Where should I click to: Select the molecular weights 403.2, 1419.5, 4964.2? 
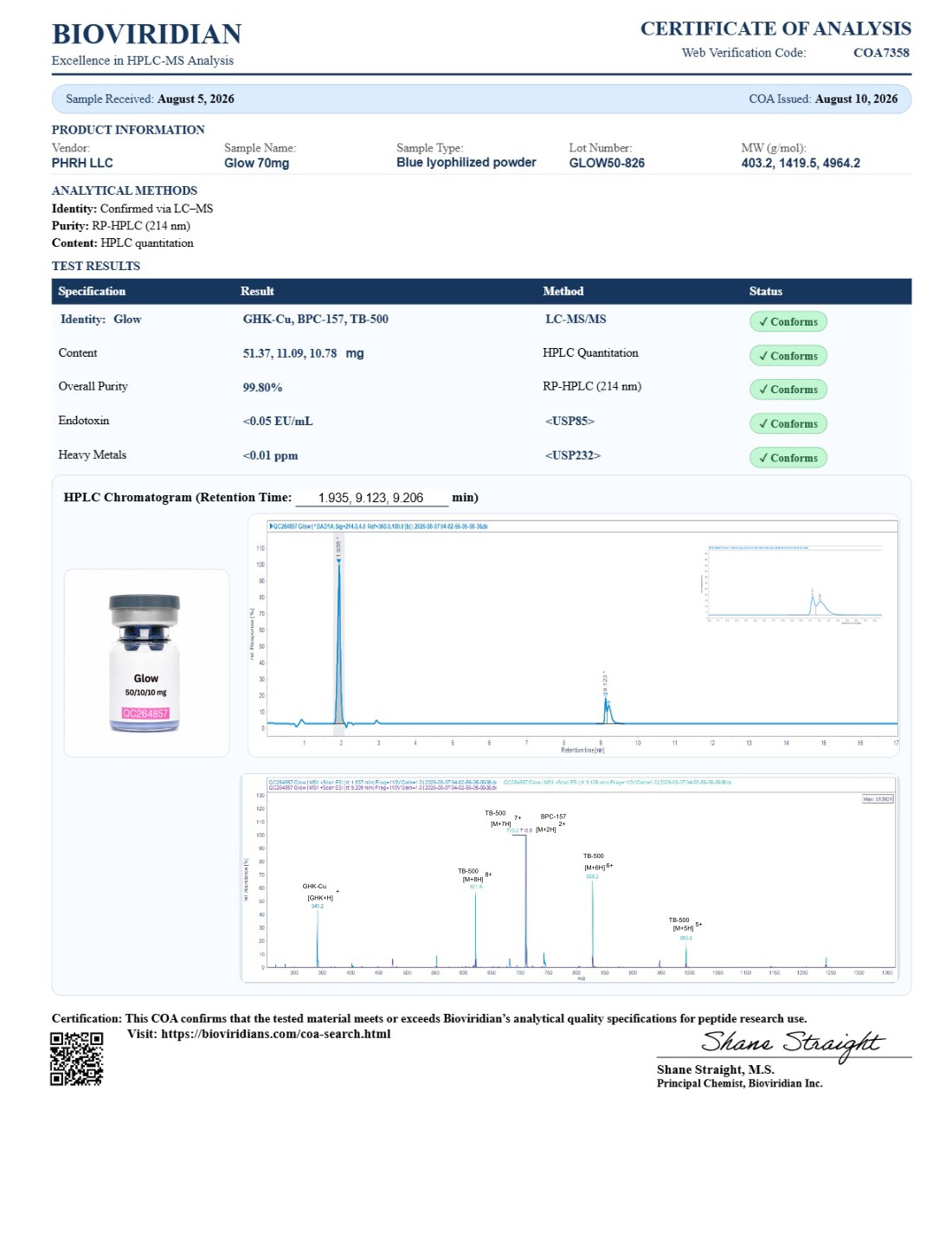[x=801, y=163]
